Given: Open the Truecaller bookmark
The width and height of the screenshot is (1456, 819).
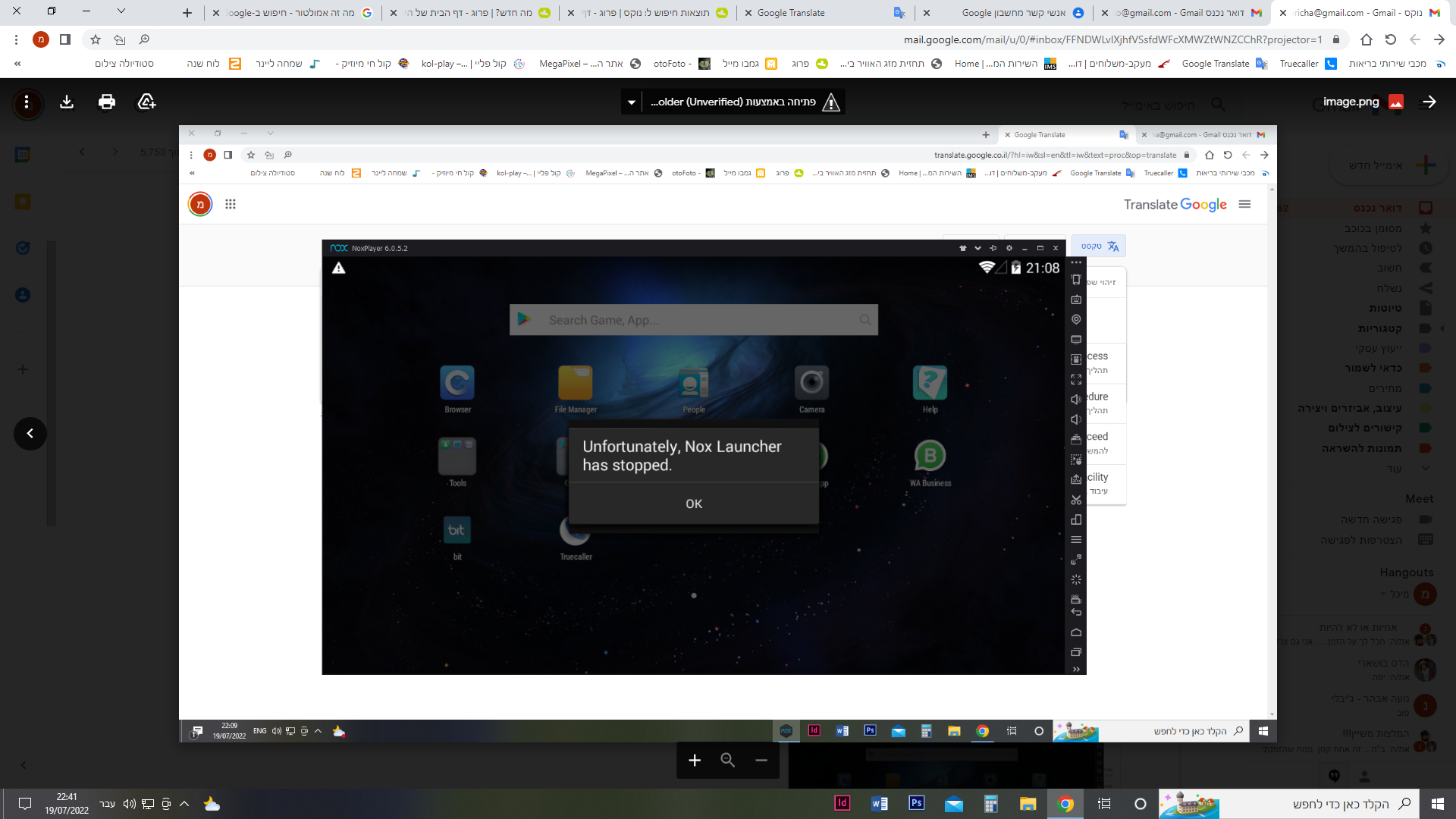Looking at the screenshot, I should click(1307, 64).
